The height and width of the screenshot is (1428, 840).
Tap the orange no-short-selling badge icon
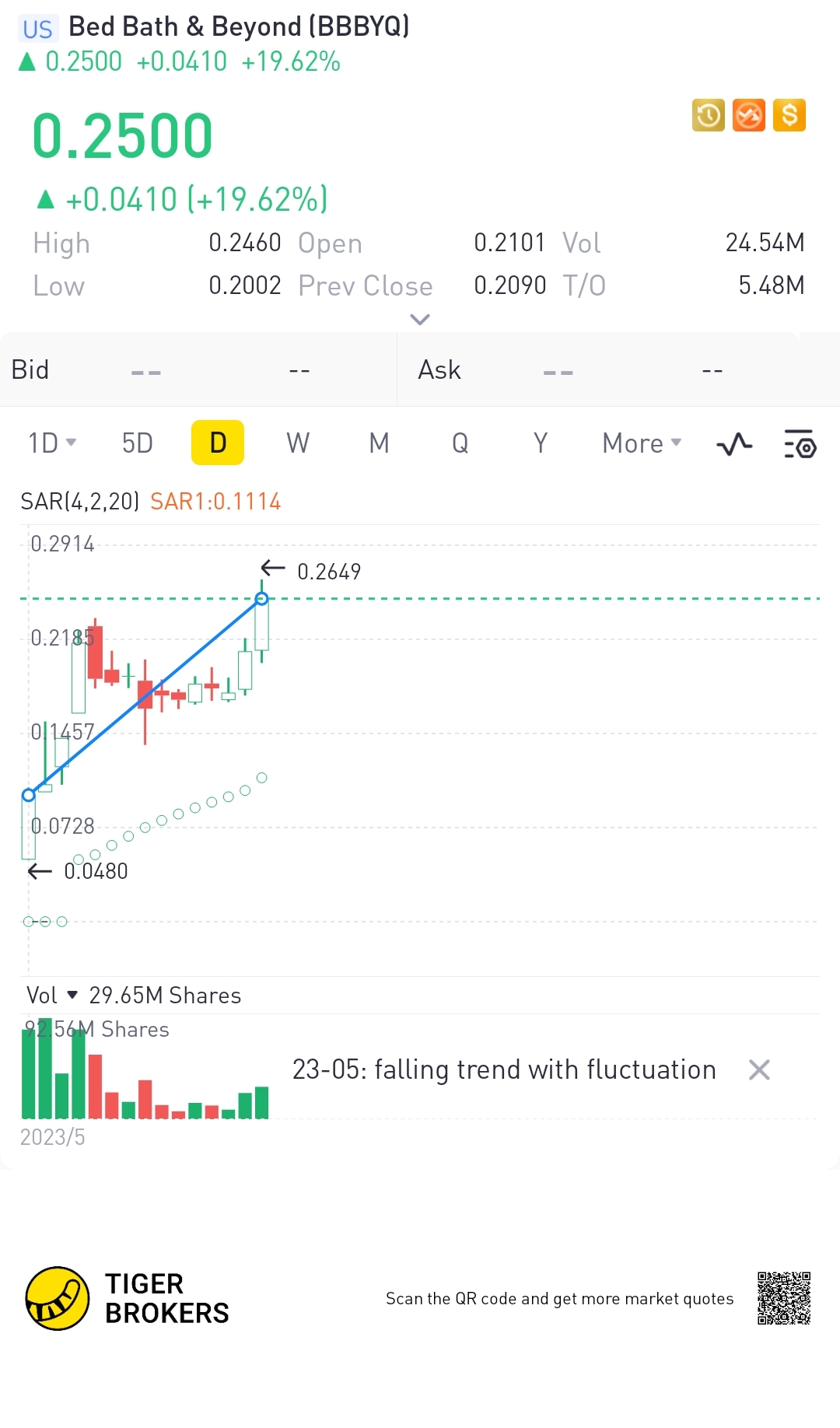coord(749,116)
